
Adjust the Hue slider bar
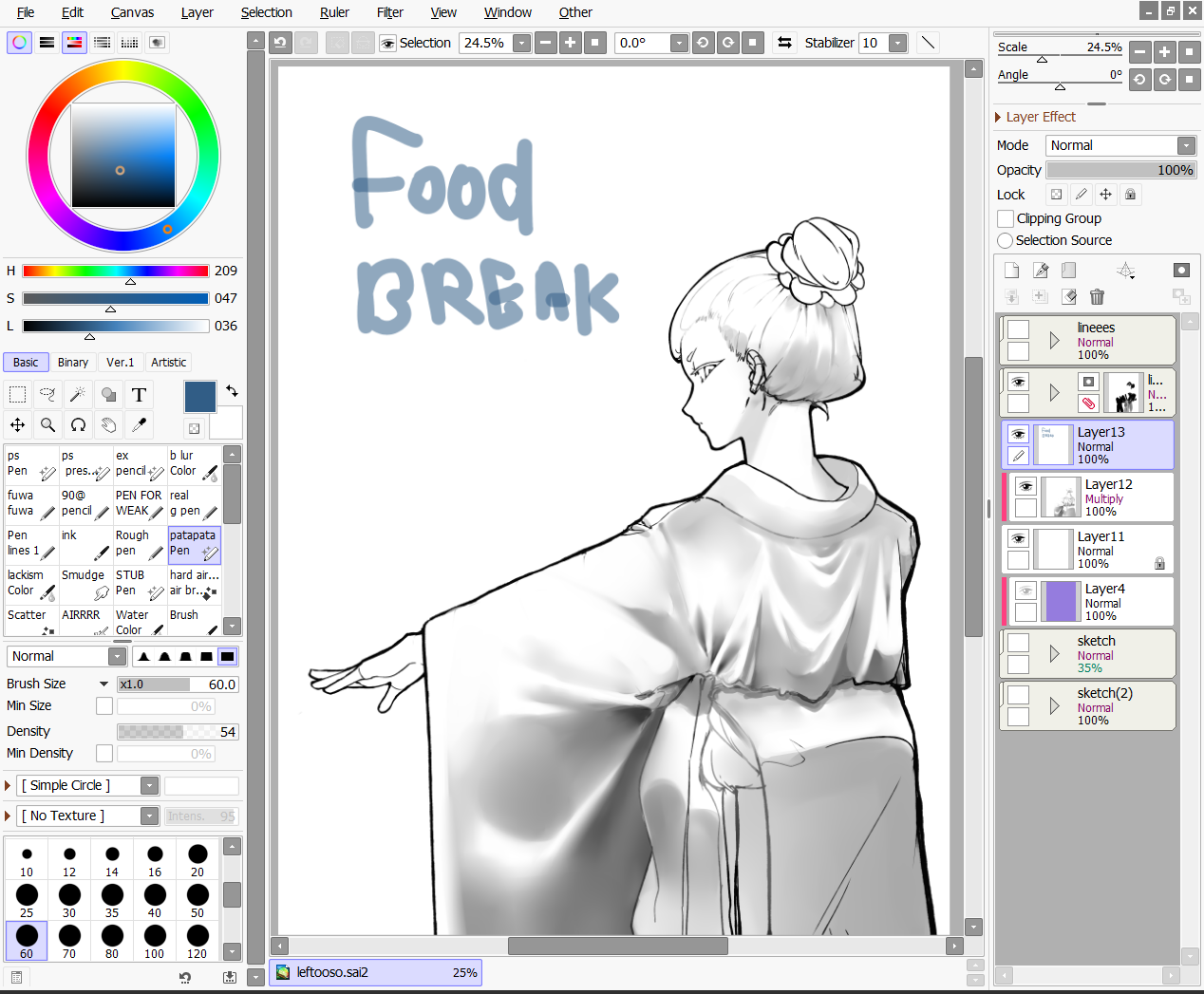(x=116, y=271)
